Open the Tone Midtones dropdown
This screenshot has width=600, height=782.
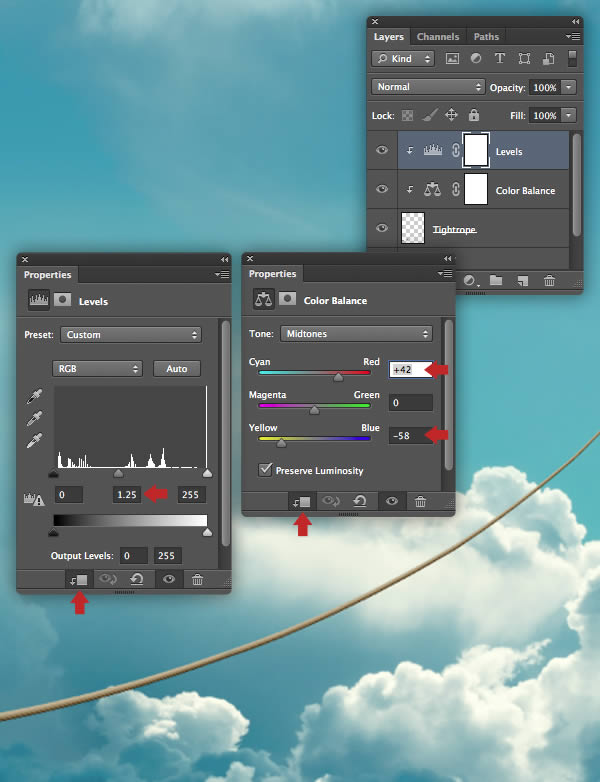point(356,334)
